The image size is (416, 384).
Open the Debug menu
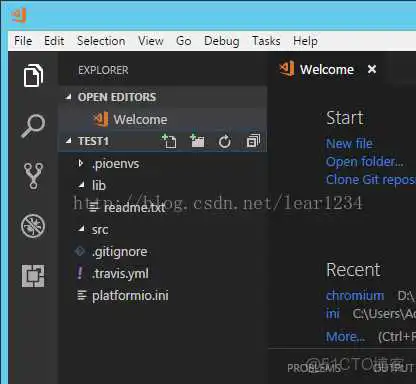coord(222,41)
